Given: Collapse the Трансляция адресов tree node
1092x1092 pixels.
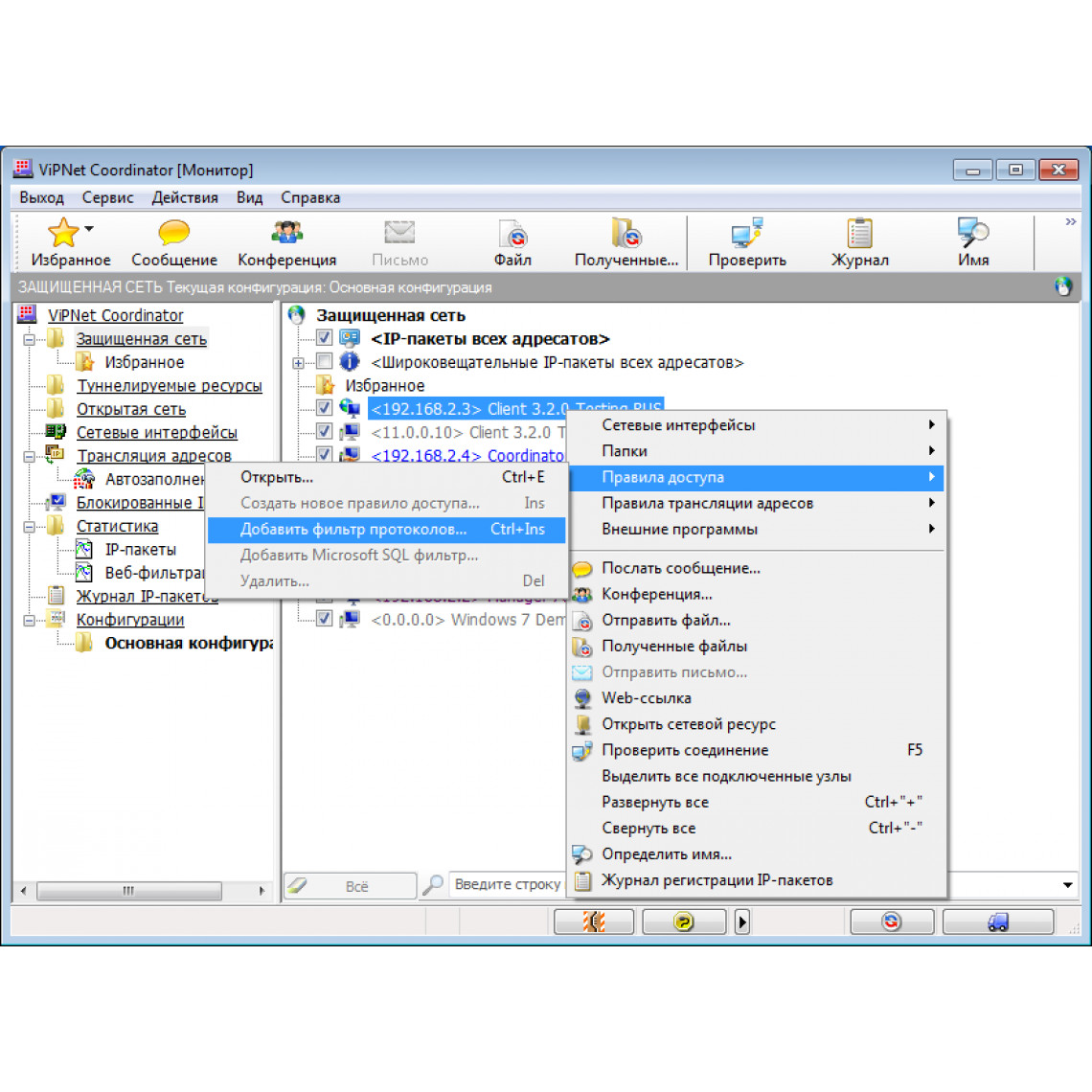Looking at the screenshot, I should [30, 456].
